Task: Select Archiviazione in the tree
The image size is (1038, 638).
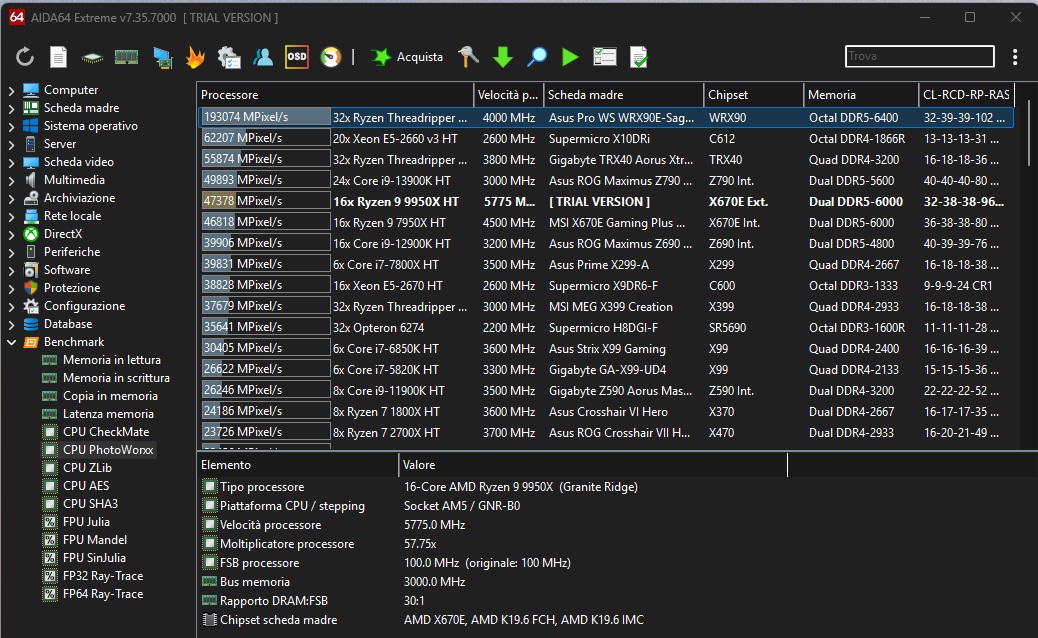Action: tap(79, 198)
